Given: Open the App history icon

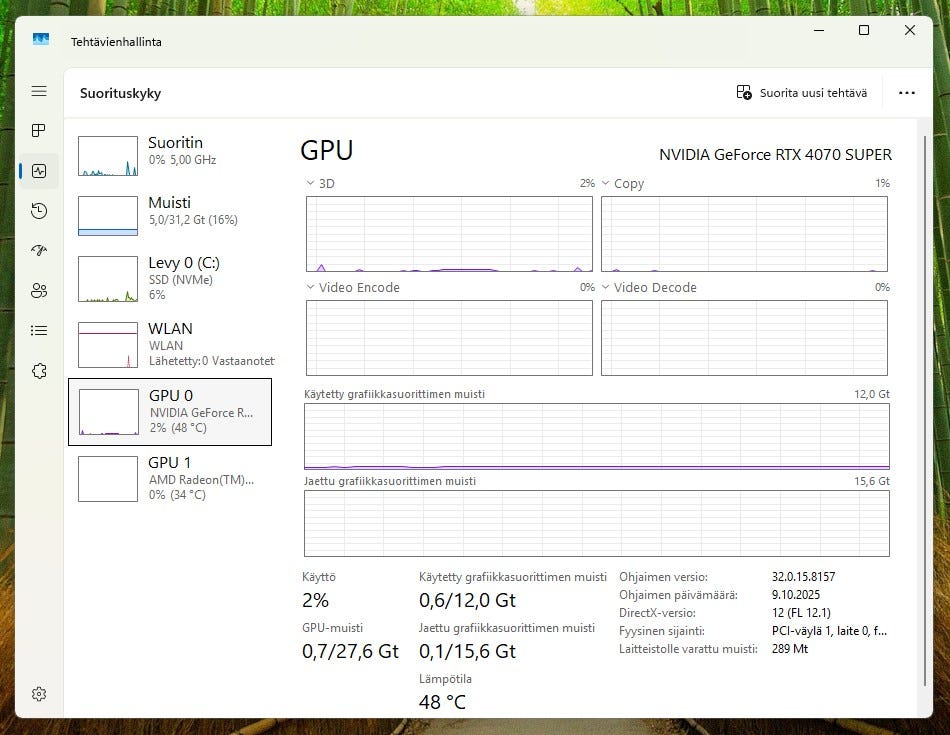Looking at the screenshot, I should [39, 211].
